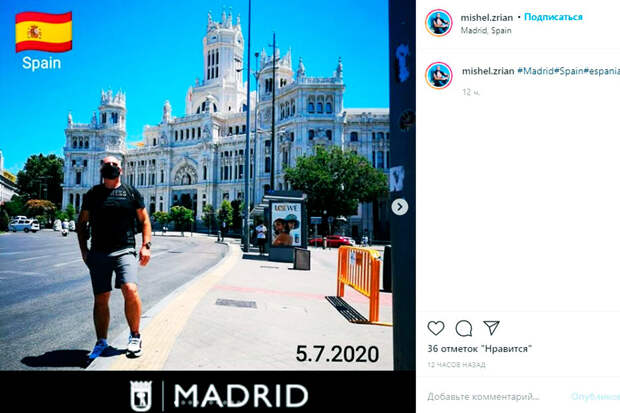Open mishel.zrian username in post header
620x413 pixels.
pyautogui.click(x=487, y=17)
